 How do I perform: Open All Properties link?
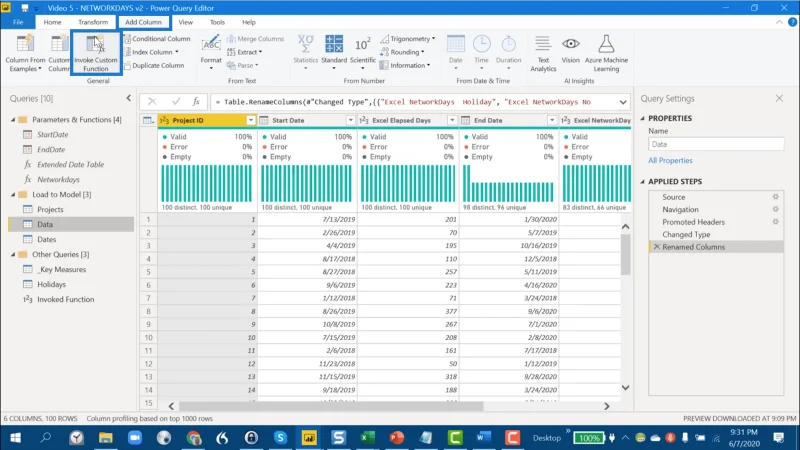click(670, 160)
